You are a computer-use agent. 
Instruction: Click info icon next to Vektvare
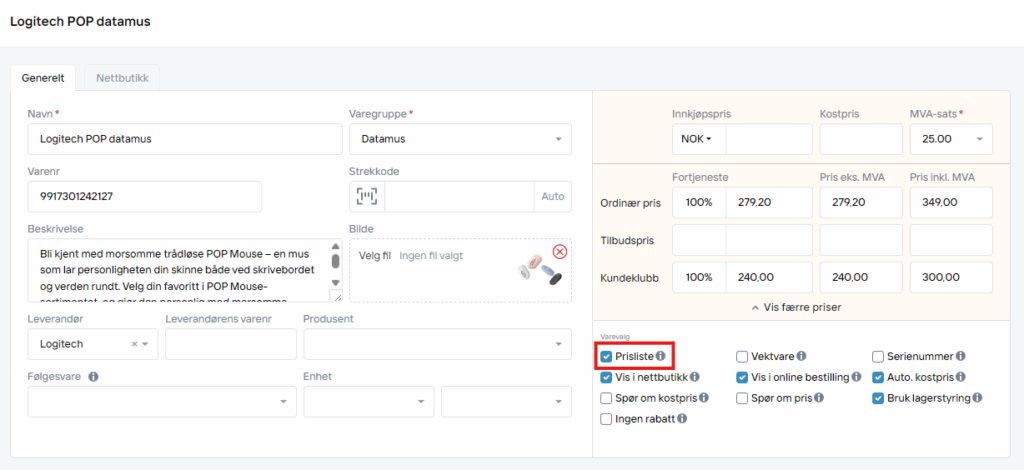coord(802,355)
